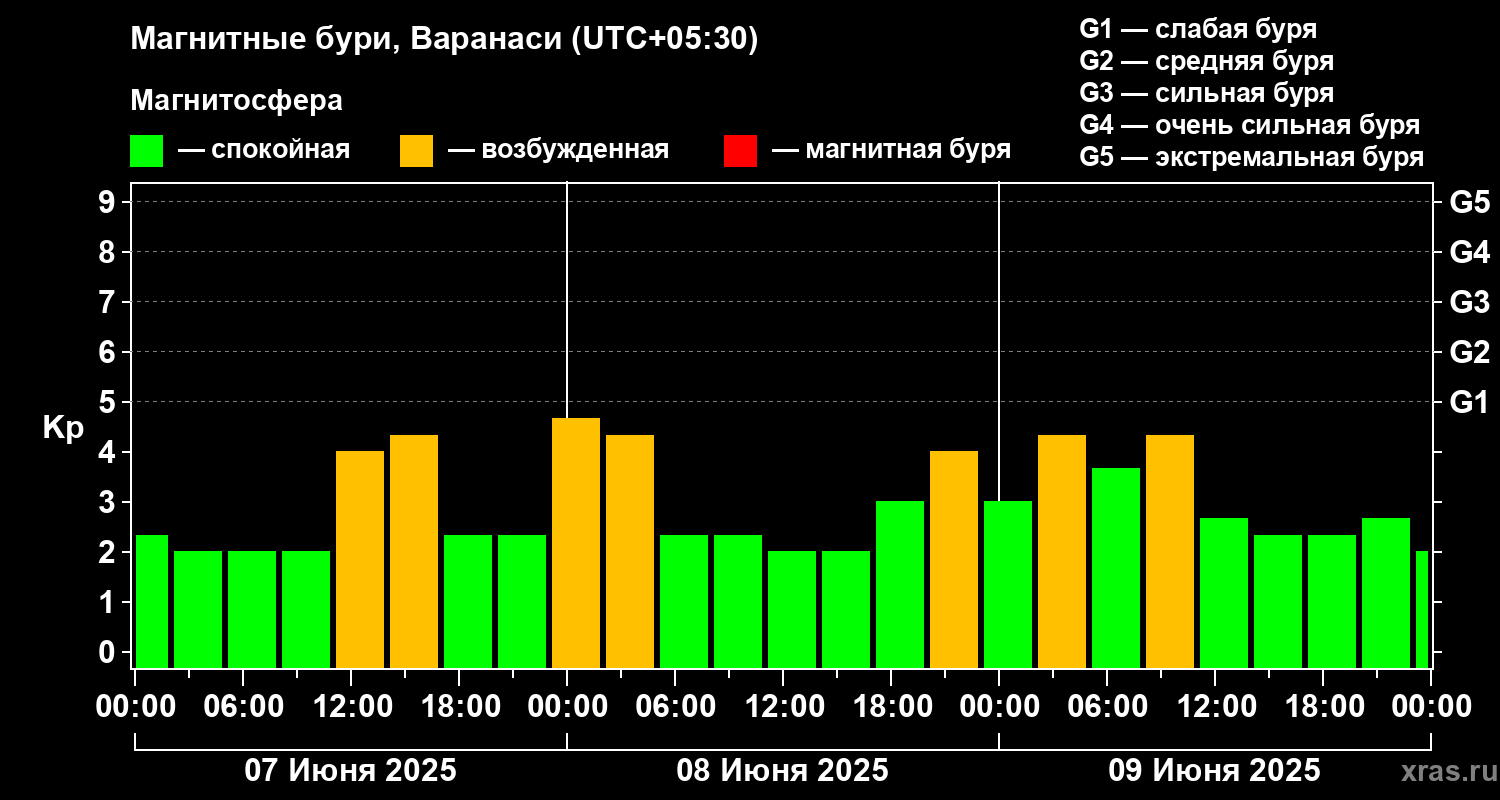
Task: Click the Kp value 7 on left axis
Action: pos(109,302)
